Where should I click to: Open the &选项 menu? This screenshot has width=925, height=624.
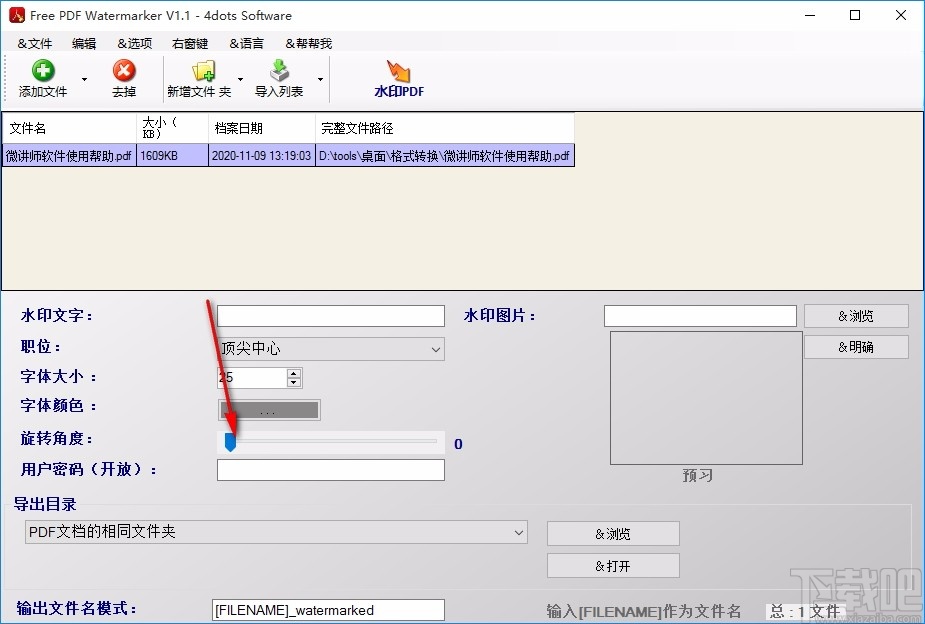[x=135, y=44]
